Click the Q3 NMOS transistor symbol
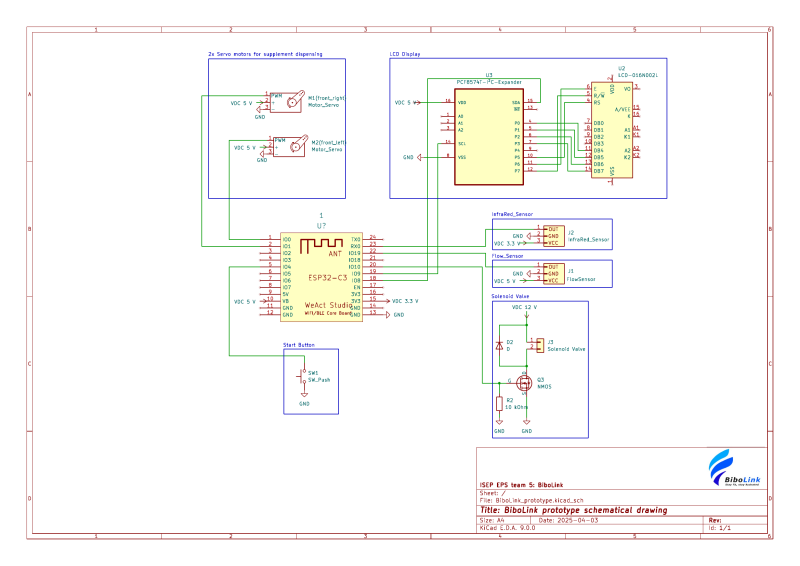800x566 pixels. (524, 382)
